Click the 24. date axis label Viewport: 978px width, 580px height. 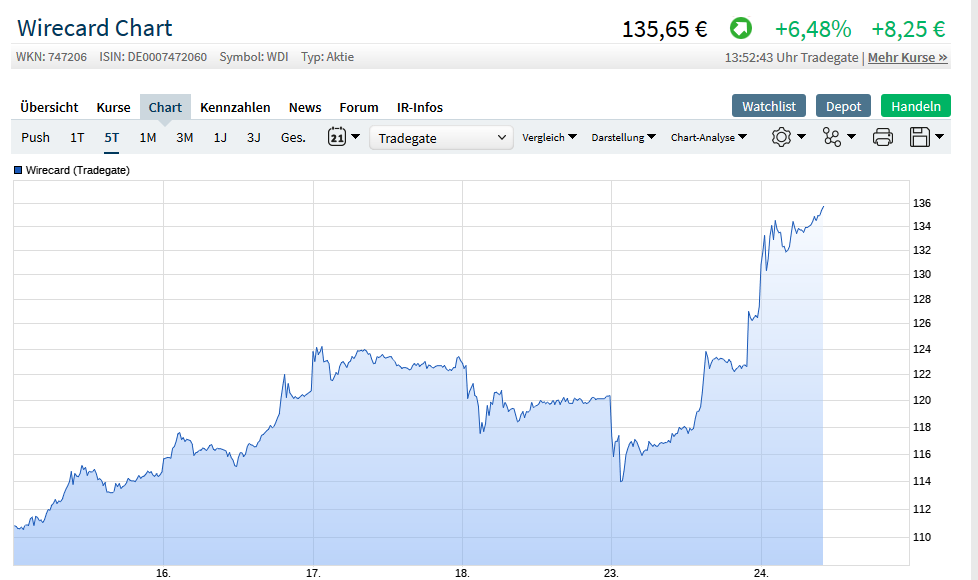coord(761,573)
